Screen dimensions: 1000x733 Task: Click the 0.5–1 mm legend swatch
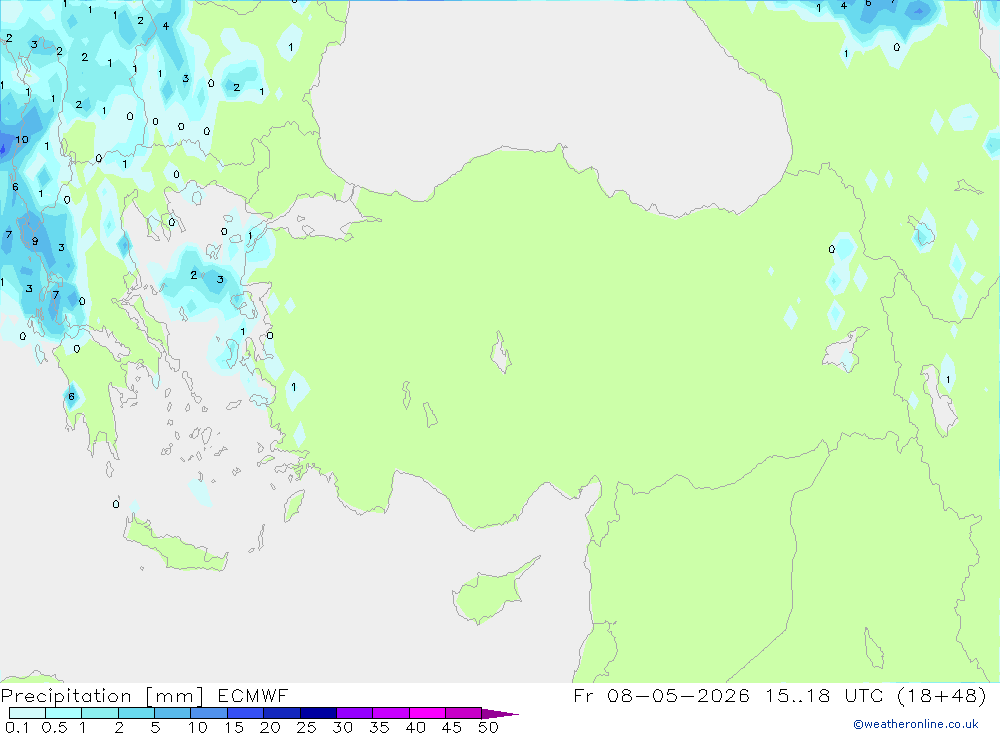pos(63,713)
